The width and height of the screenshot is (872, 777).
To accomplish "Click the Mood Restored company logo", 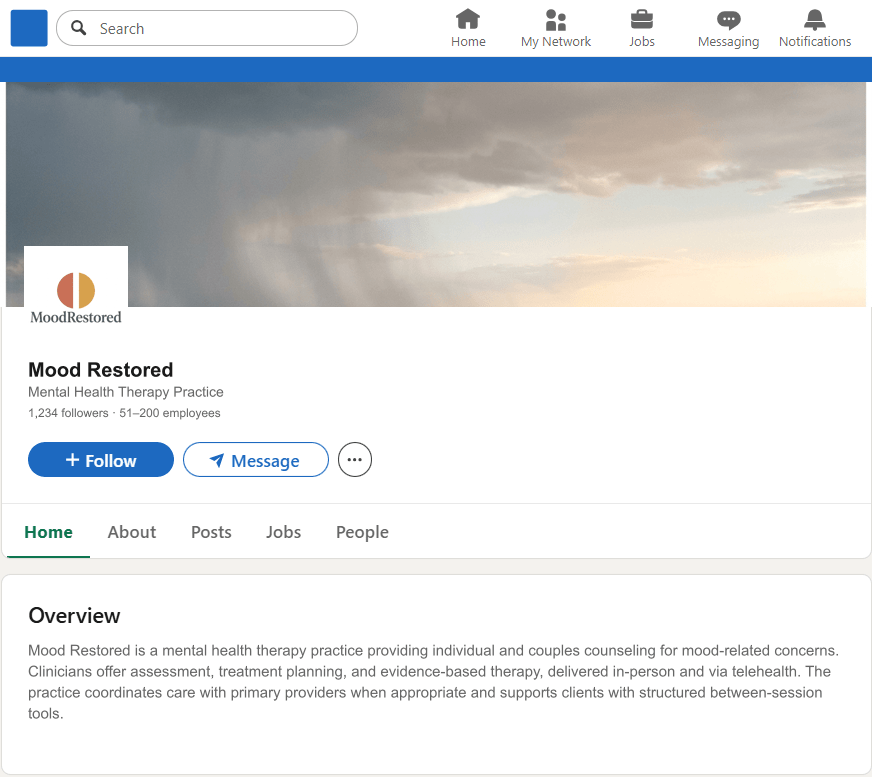I will (76, 287).
